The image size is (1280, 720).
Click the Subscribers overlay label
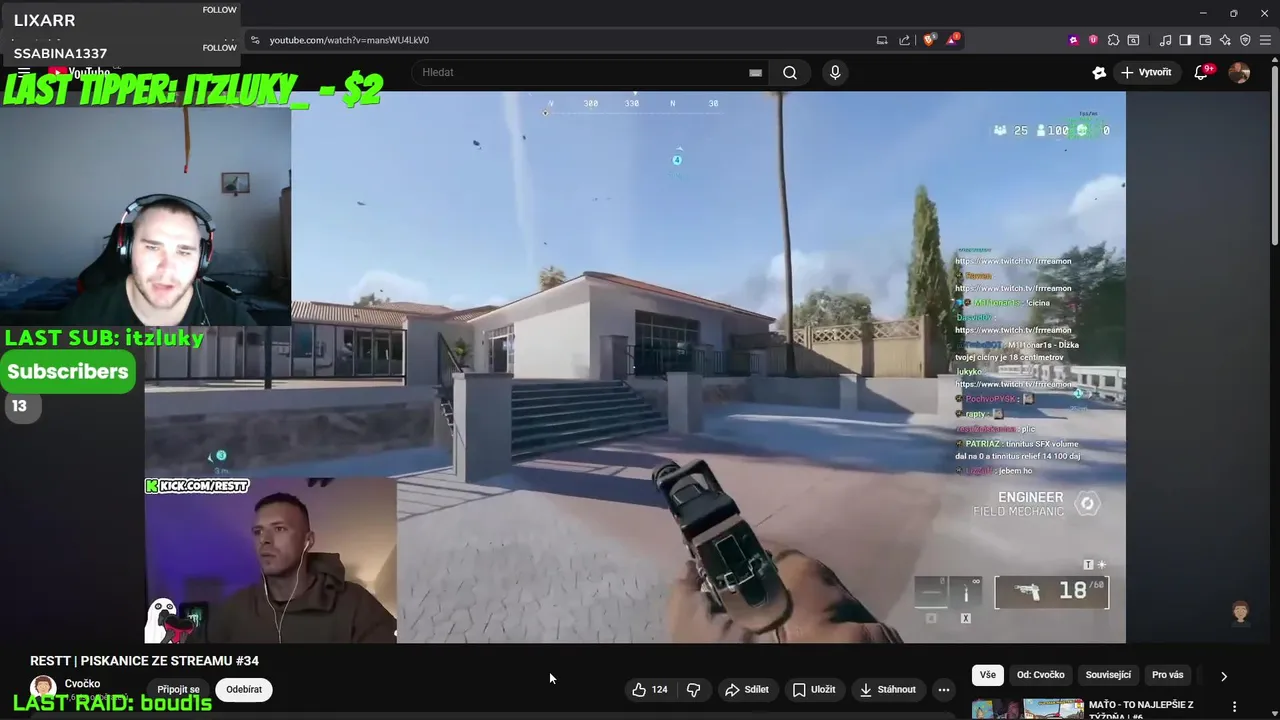67,371
